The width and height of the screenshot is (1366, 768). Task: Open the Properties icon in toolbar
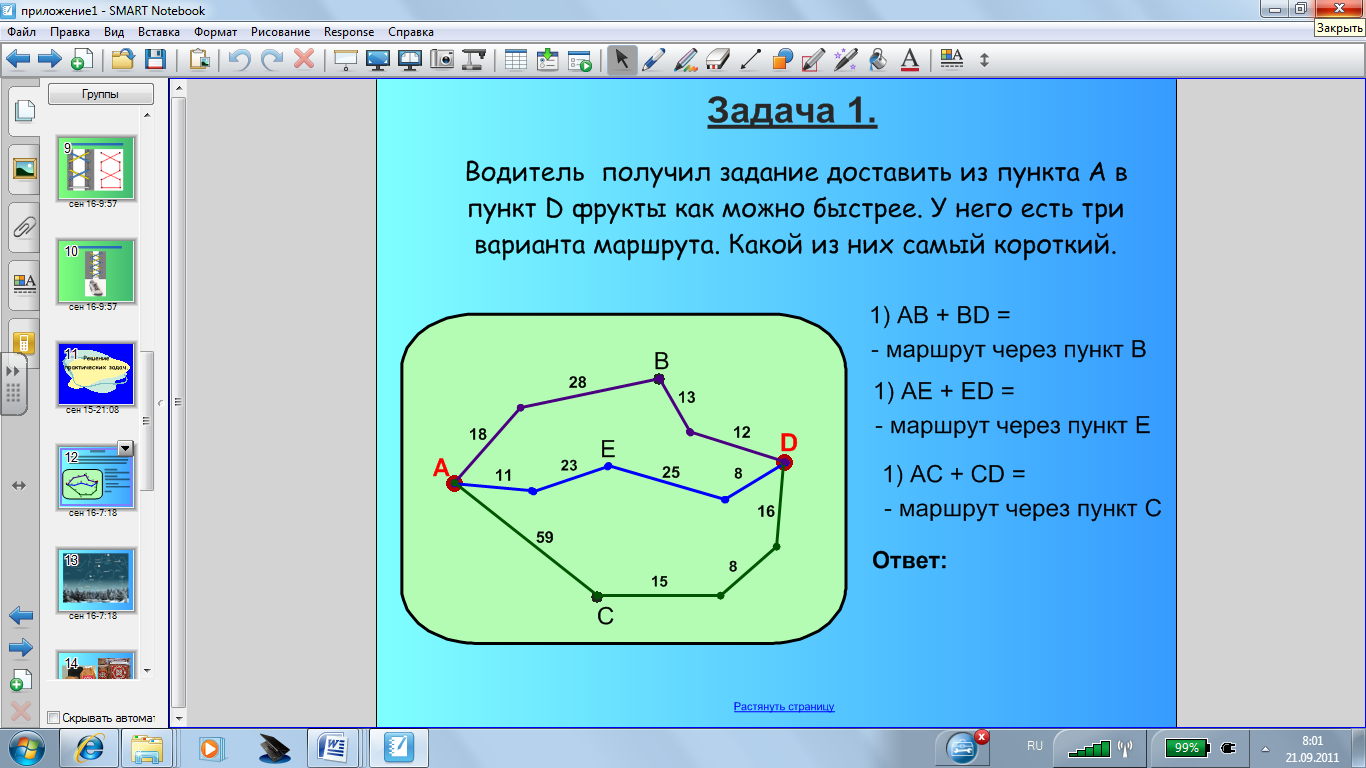coord(952,59)
